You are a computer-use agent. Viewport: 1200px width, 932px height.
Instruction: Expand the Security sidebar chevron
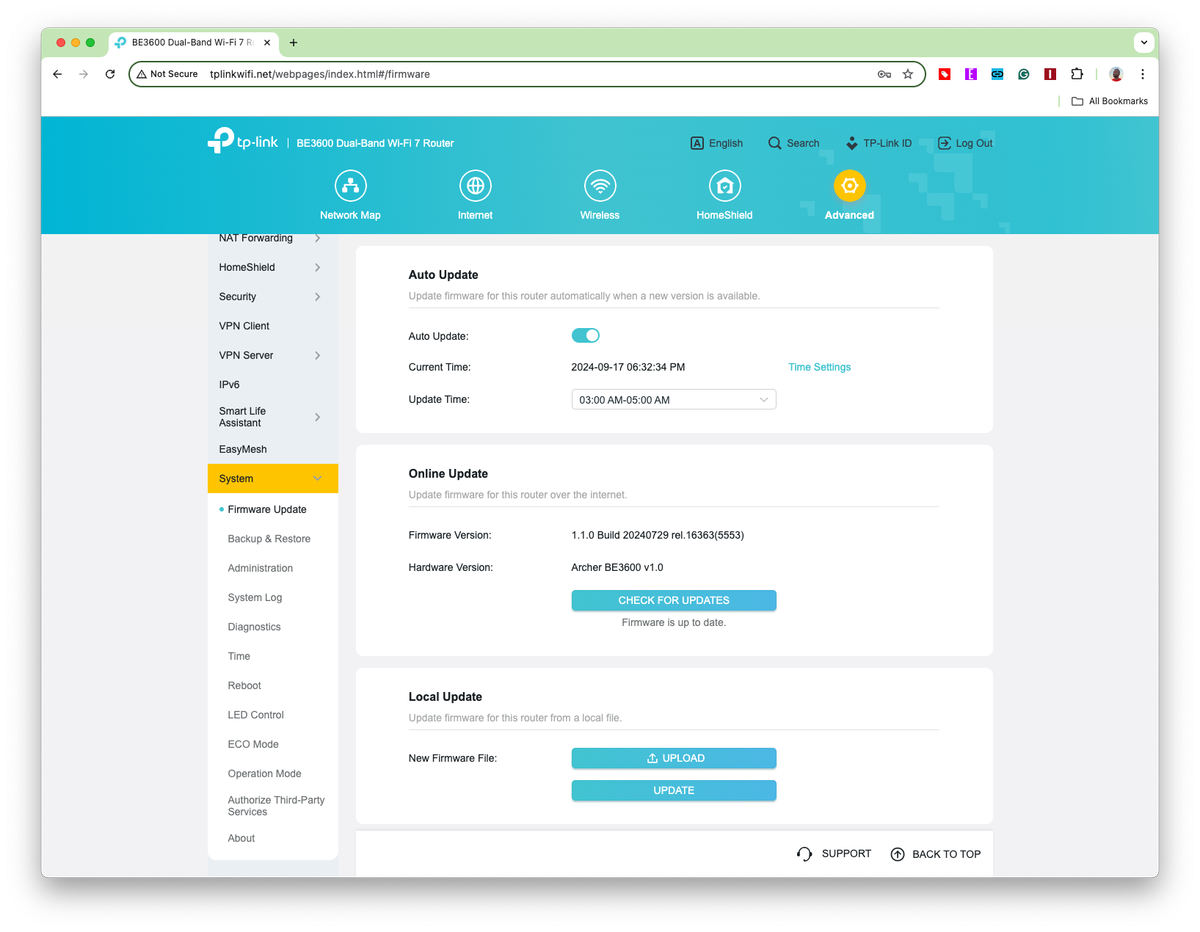(318, 297)
